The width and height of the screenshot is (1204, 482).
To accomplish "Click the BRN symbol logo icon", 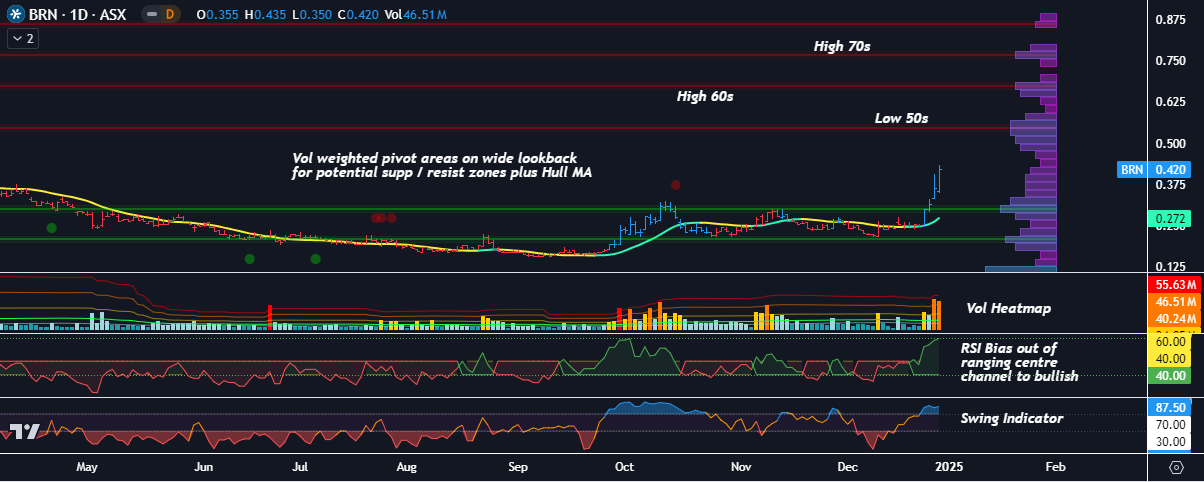I will click(x=15, y=15).
